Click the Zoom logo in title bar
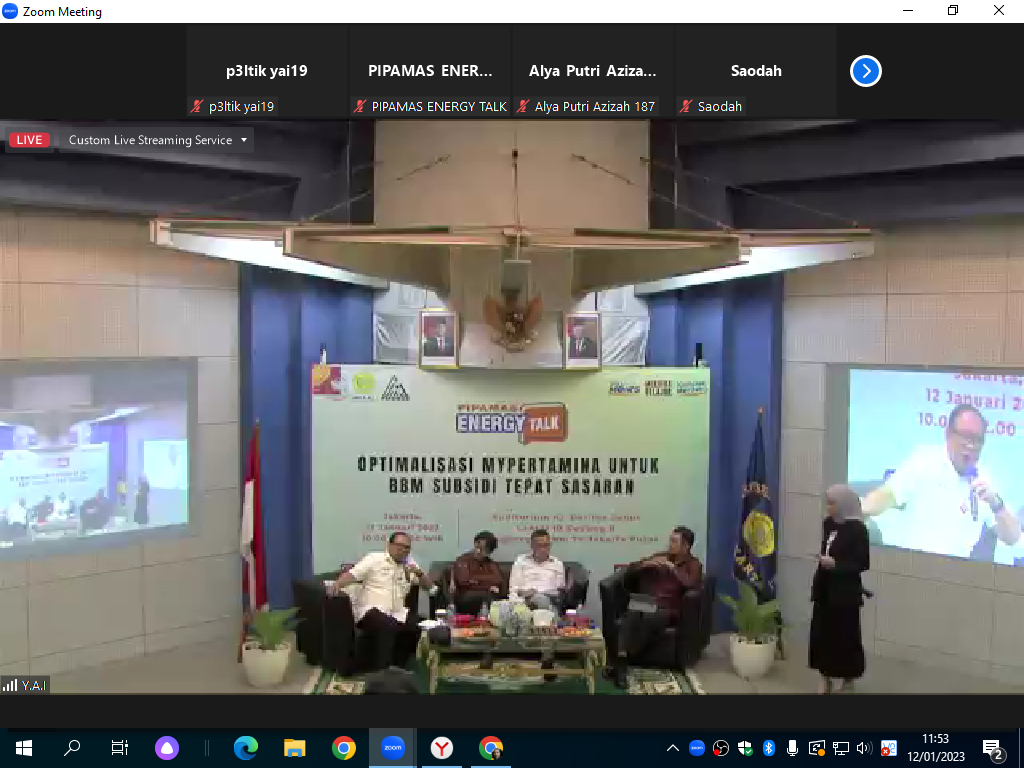Screen dimensions: 1024x768 click(10, 11)
